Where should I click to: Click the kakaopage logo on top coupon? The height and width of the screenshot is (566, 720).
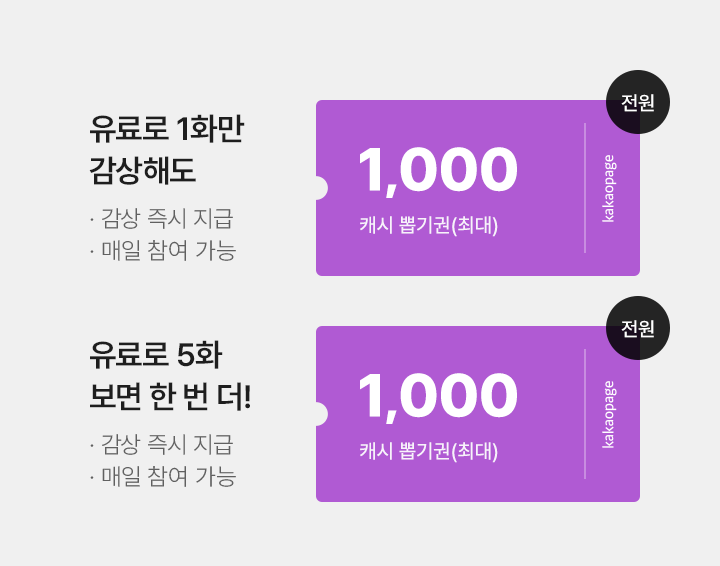[x=609, y=189]
